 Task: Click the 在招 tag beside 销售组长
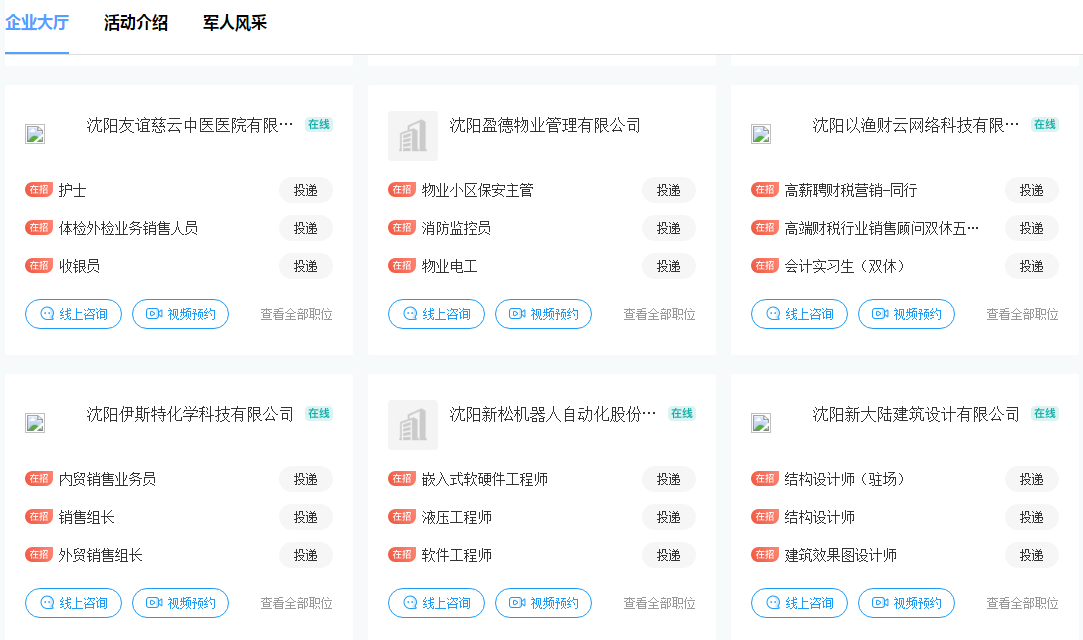pos(39,516)
